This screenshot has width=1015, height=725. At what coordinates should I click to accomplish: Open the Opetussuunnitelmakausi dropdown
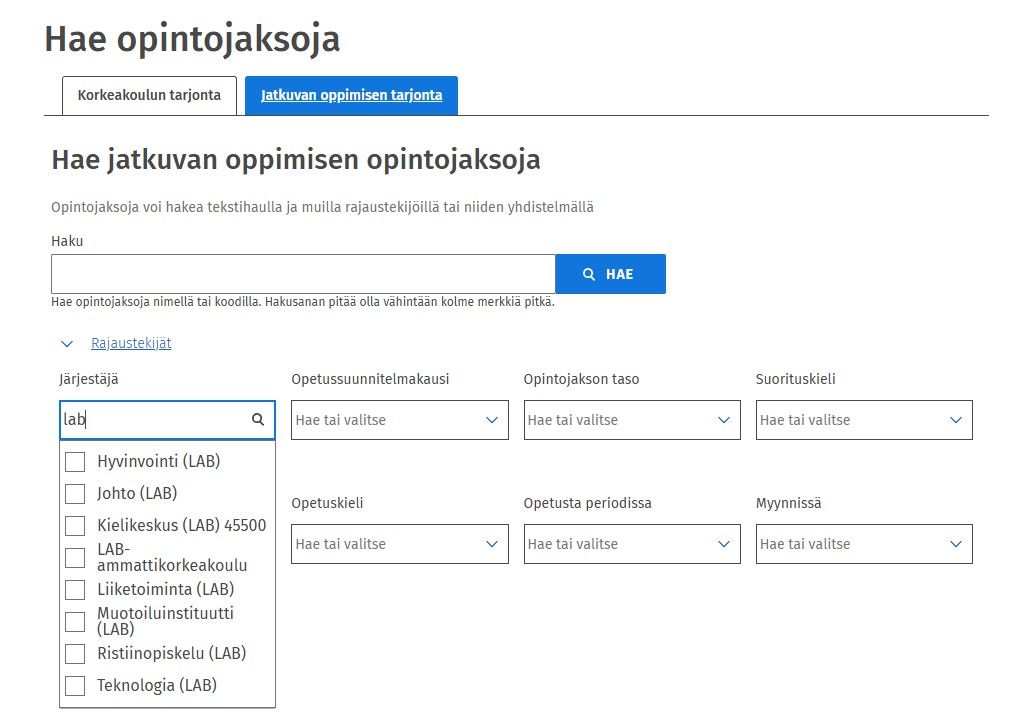click(x=399, y=420)
